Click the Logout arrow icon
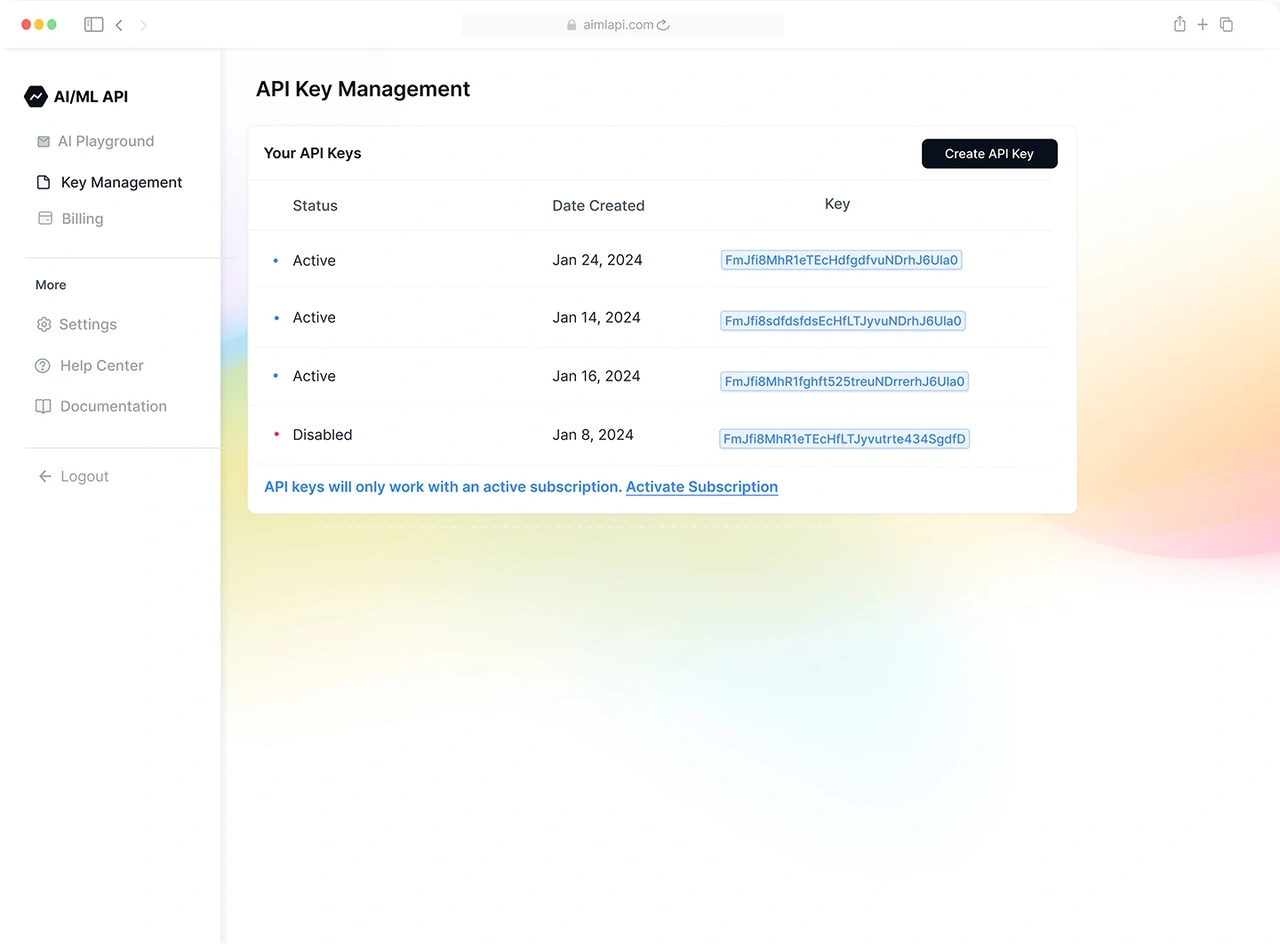This screenshot has width=1280, height=944. coord(44,476)
